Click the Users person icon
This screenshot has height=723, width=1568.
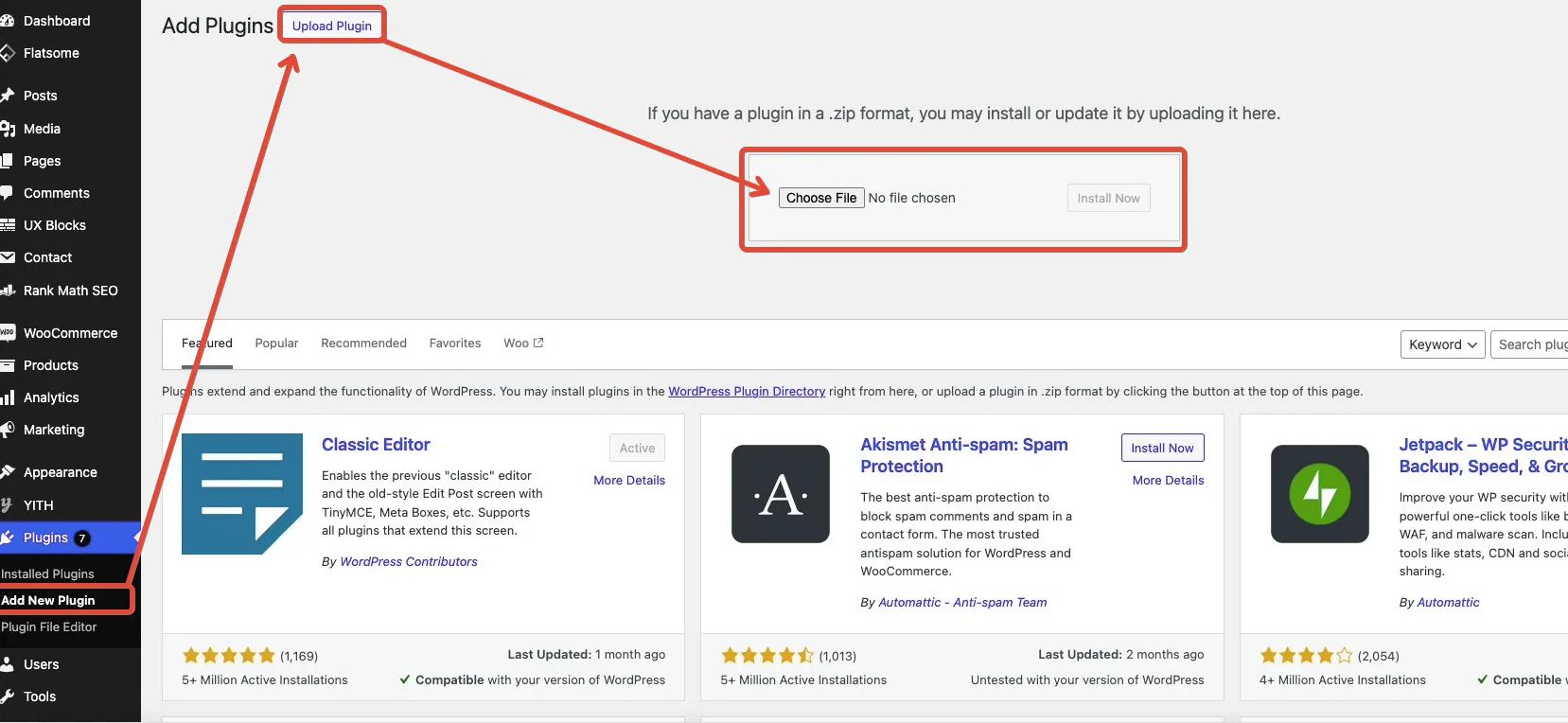(x=7, y=664)
